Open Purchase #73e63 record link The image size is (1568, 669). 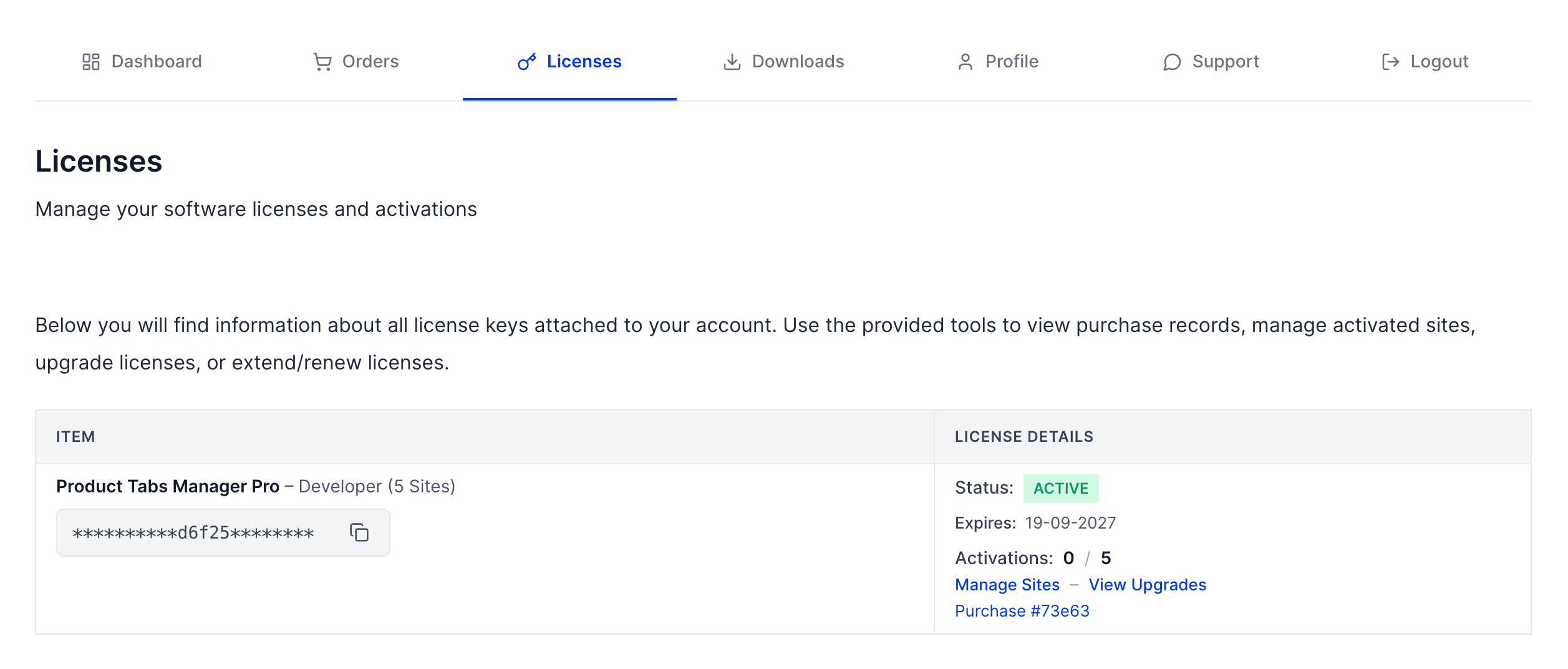1022,611
